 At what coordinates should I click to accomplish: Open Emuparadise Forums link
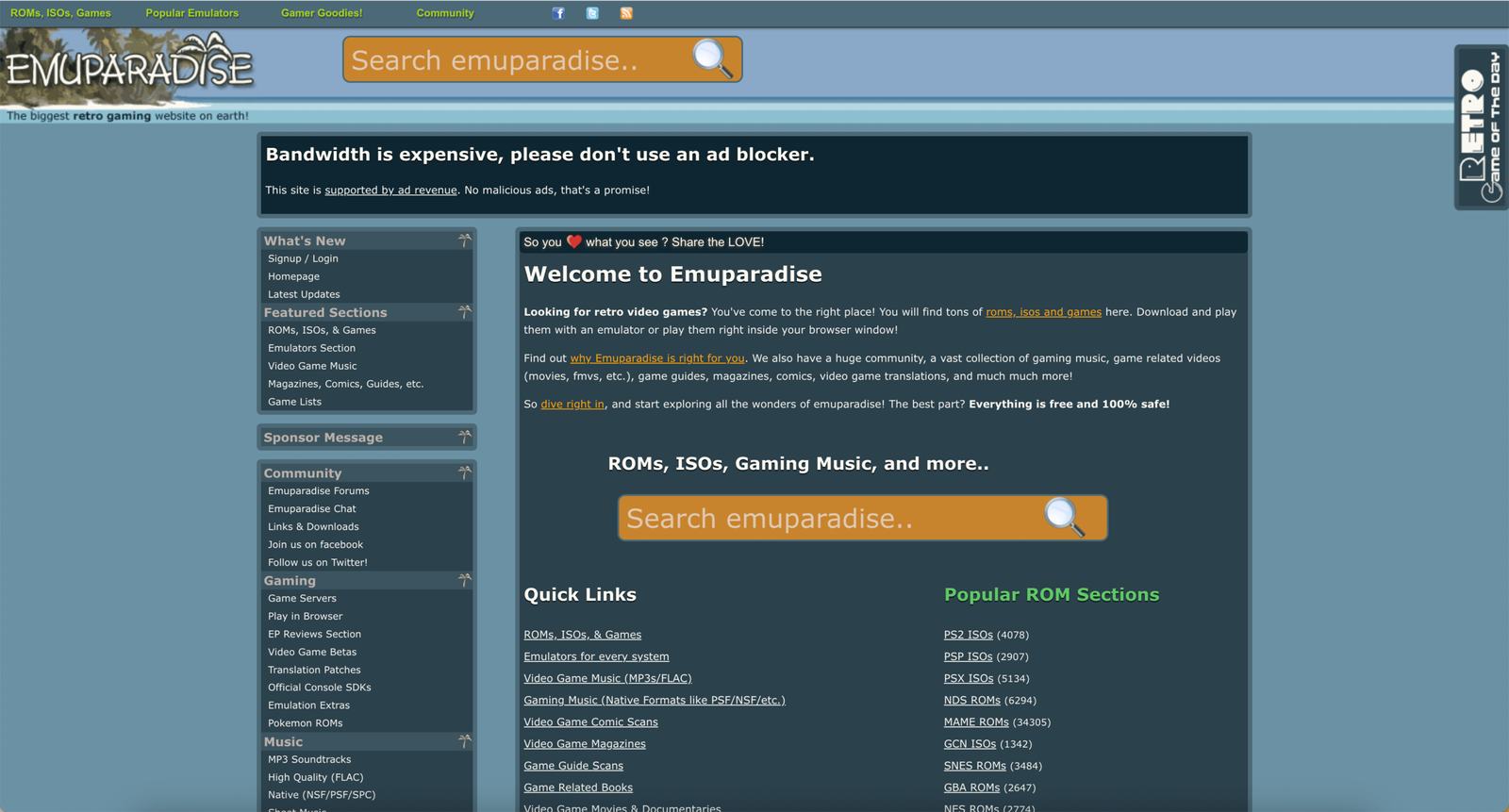coord(319,491)
